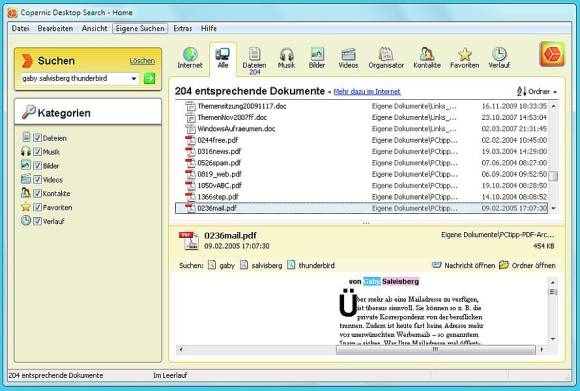This screenshot has height=391, width=580.
Task: Click the preview scroll right arrow
Action: click(542, 349)
